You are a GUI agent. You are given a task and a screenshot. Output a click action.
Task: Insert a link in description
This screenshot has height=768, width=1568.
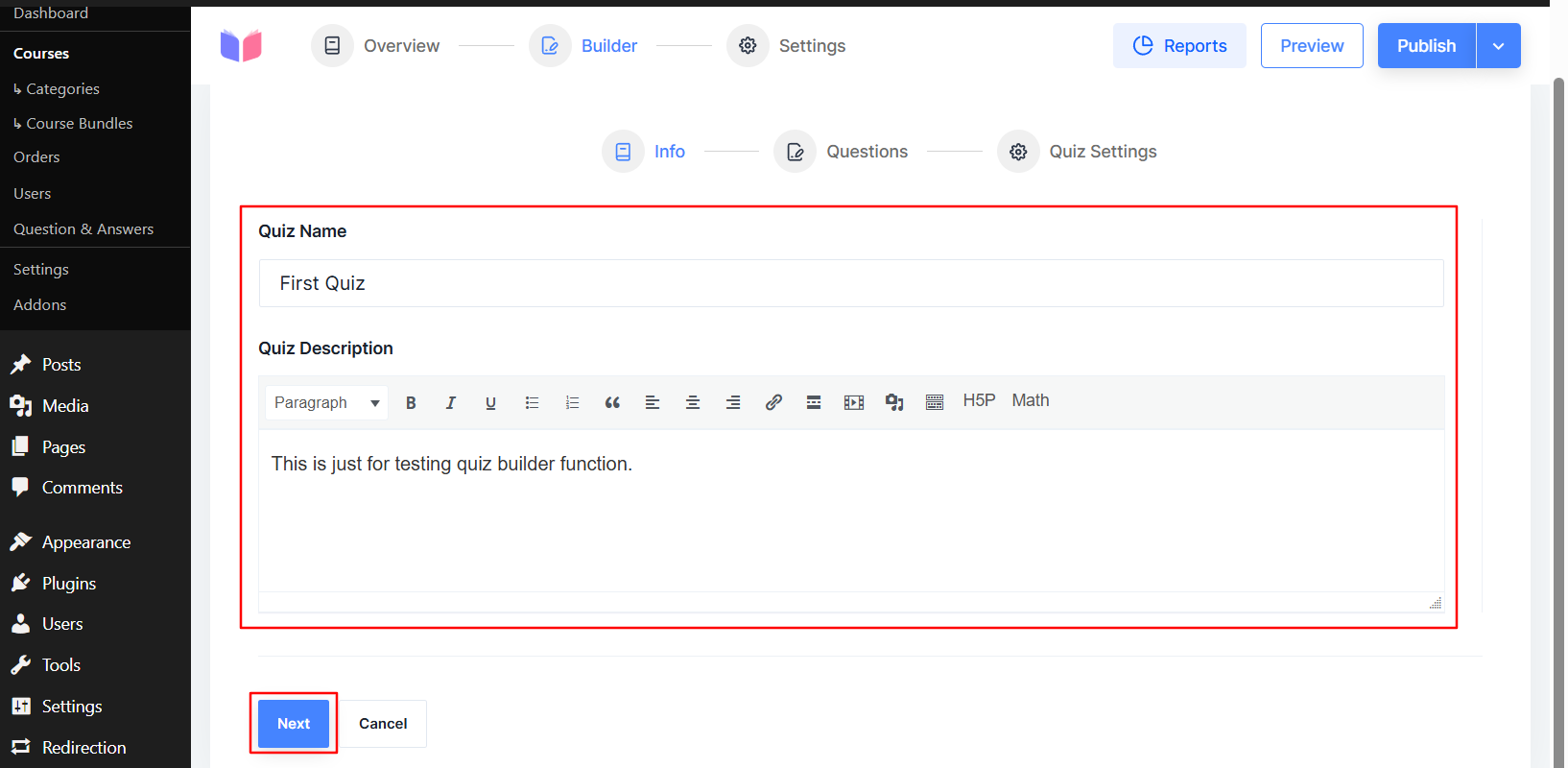coord(773,402)
